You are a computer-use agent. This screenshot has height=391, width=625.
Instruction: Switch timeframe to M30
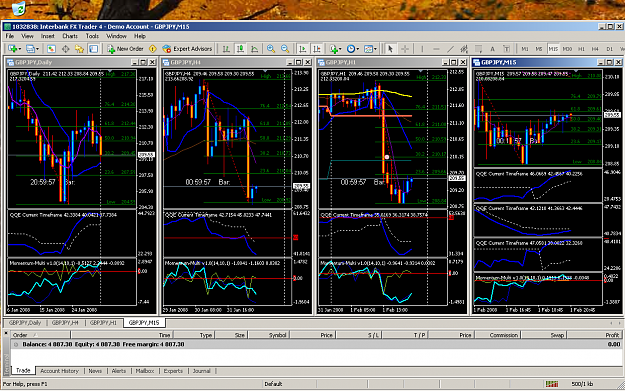point(567,49)
